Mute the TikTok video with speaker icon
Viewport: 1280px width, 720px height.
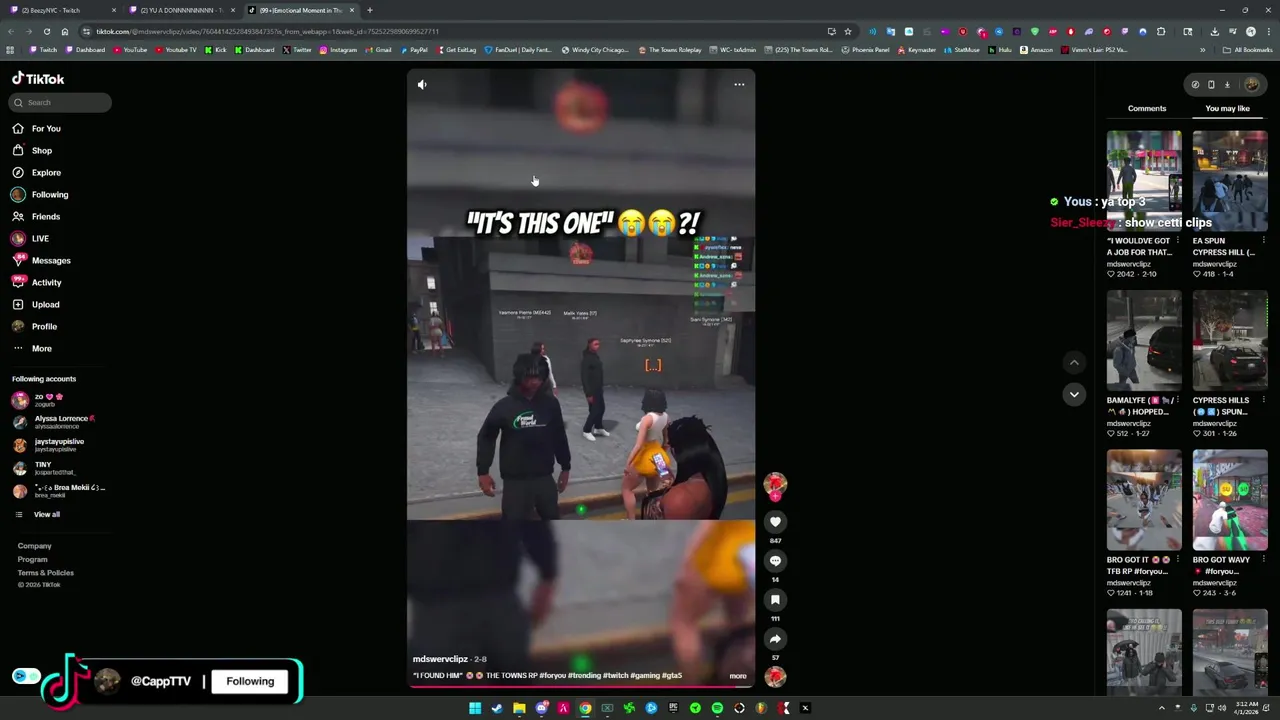pos(422,85)
